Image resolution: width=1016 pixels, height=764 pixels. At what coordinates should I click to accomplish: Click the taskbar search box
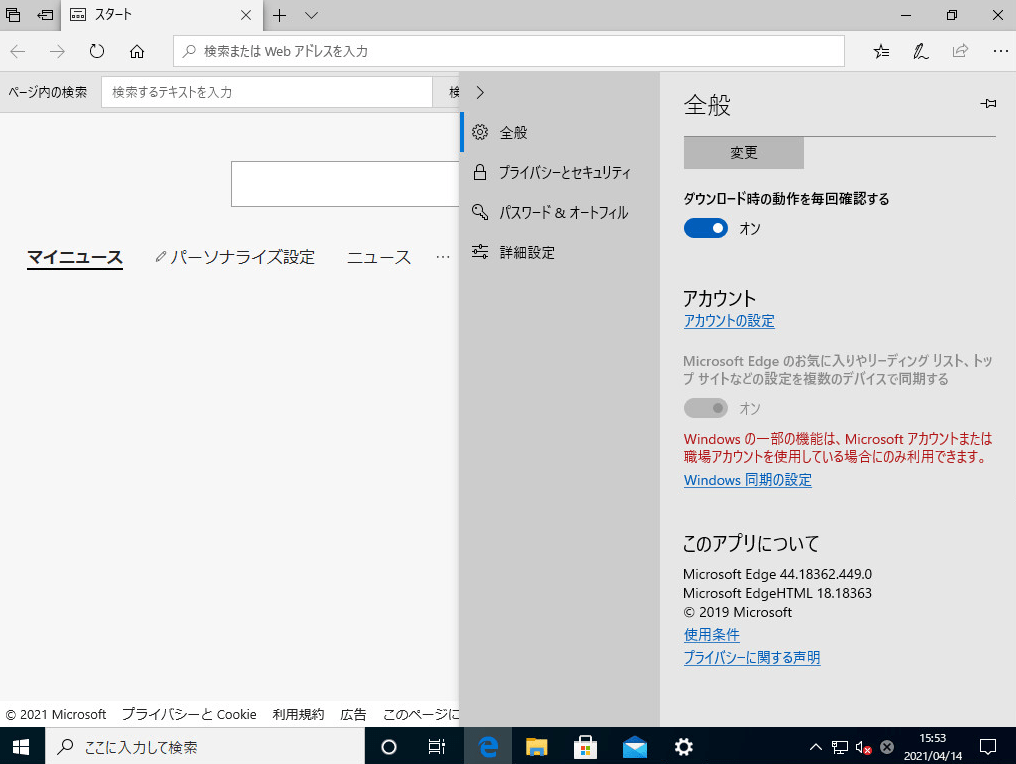(205, 747)
